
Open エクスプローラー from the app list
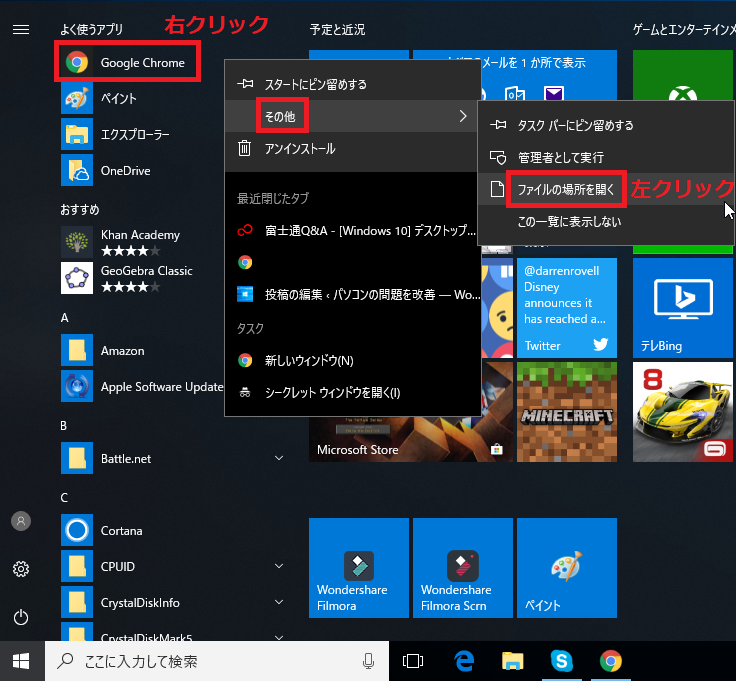135,135
